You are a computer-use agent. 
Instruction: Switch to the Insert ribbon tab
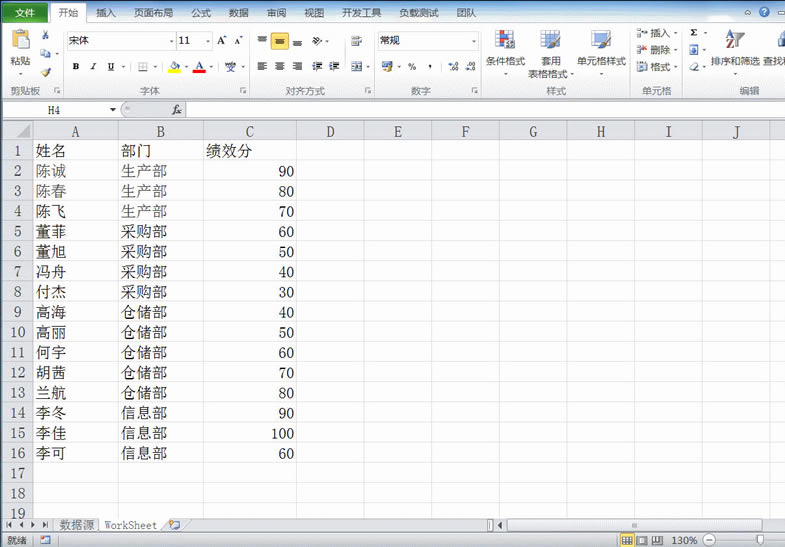[106, 13]
